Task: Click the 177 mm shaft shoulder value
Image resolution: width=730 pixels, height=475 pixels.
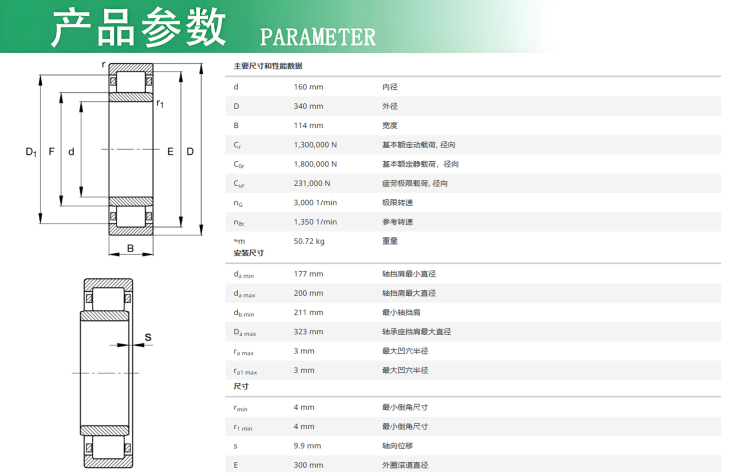Action: tap(308, 274)
